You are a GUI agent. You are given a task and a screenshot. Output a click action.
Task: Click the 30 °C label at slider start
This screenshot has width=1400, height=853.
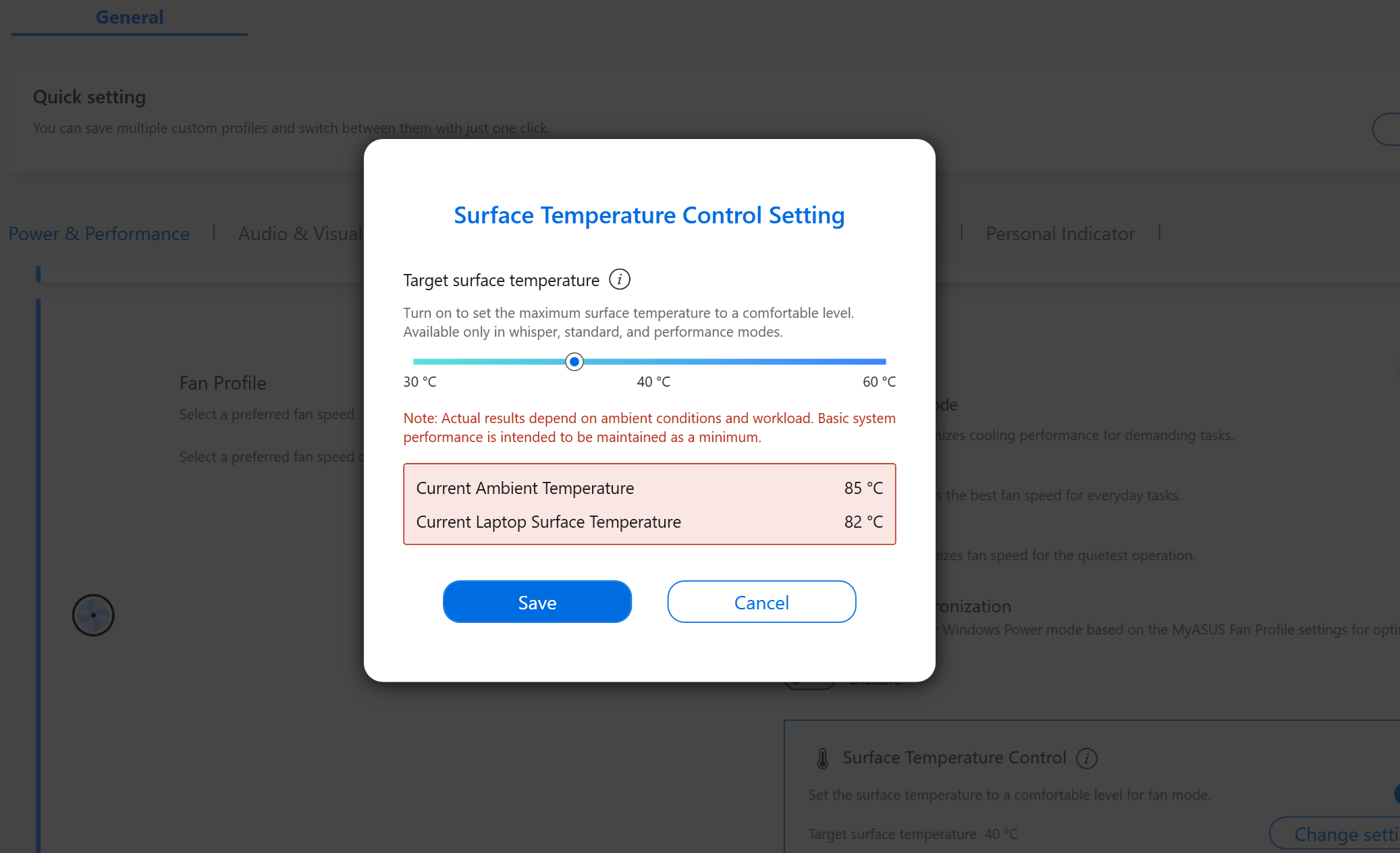(x=420, y=382)
